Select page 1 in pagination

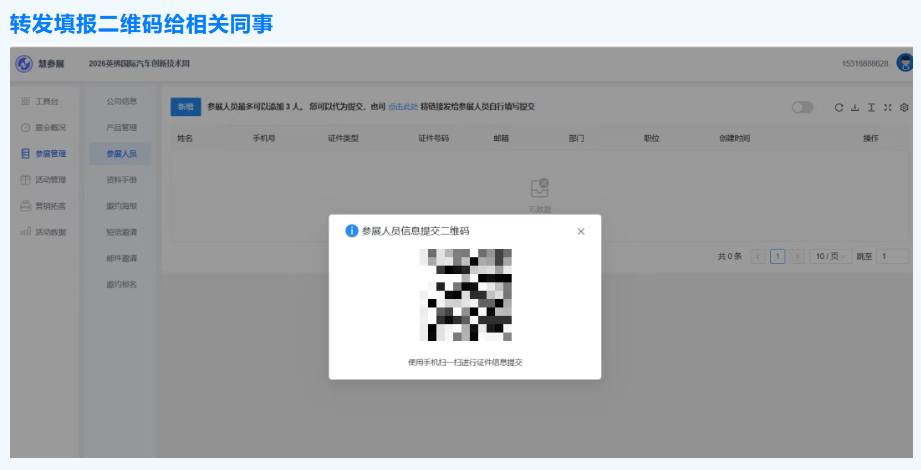tap(778, 257)
